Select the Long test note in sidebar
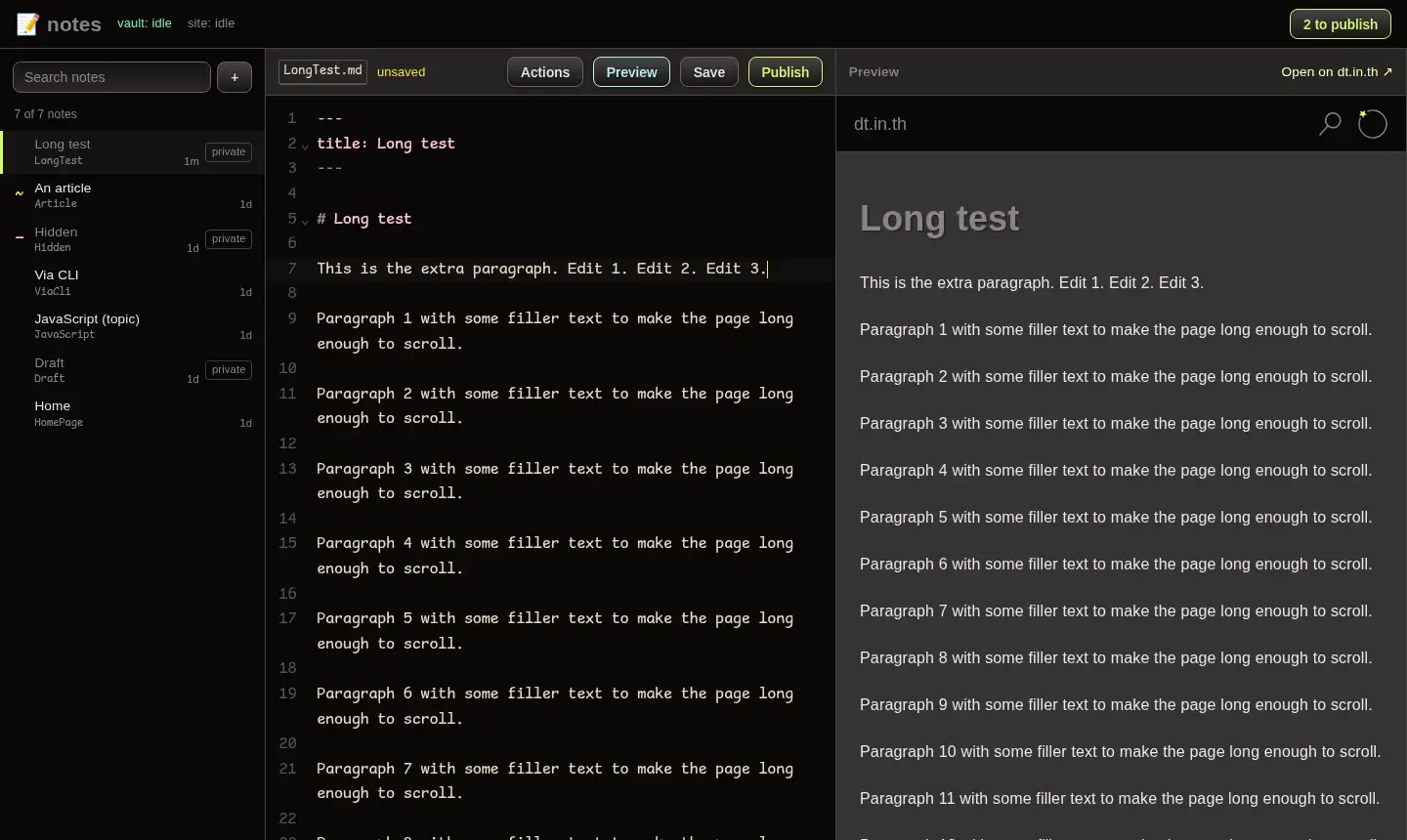Screen dimensions: 1407x840 tap(133, 151)
